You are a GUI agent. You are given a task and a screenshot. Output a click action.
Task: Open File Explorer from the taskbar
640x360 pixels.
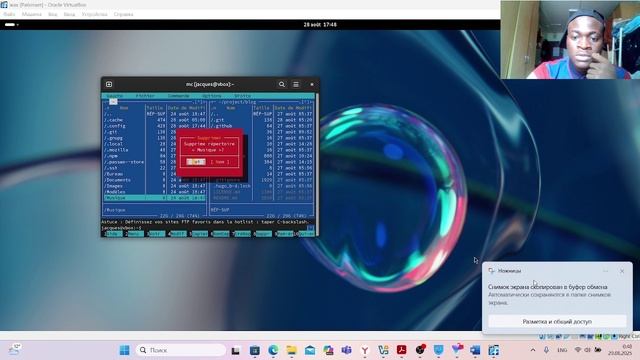pos(291,350)
